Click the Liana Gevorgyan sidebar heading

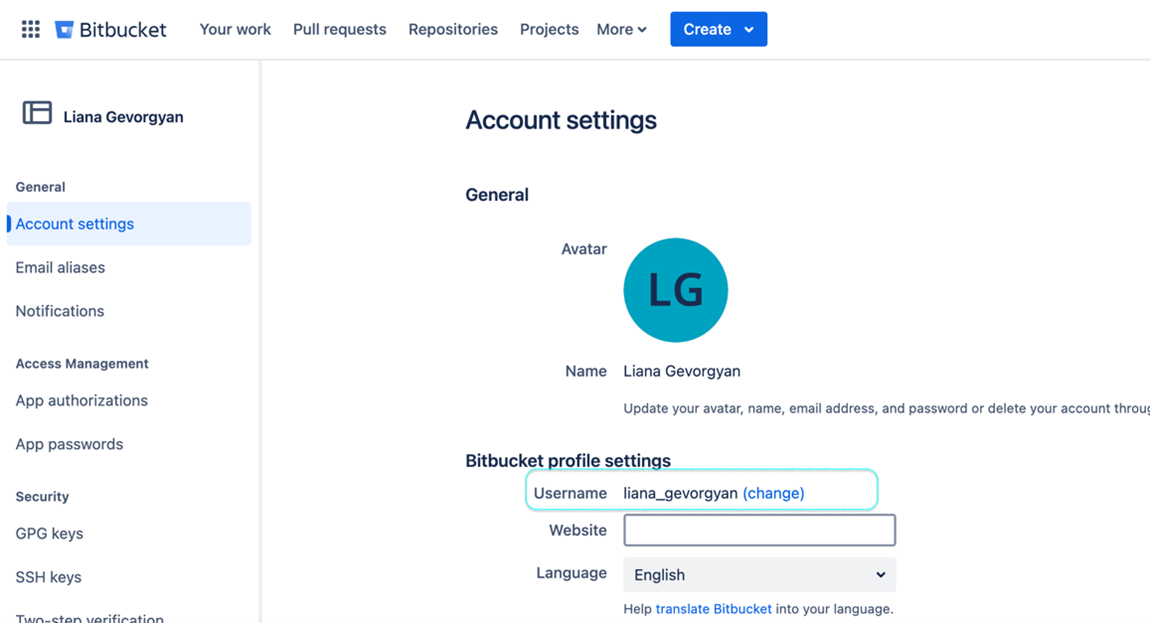(123, 117)
